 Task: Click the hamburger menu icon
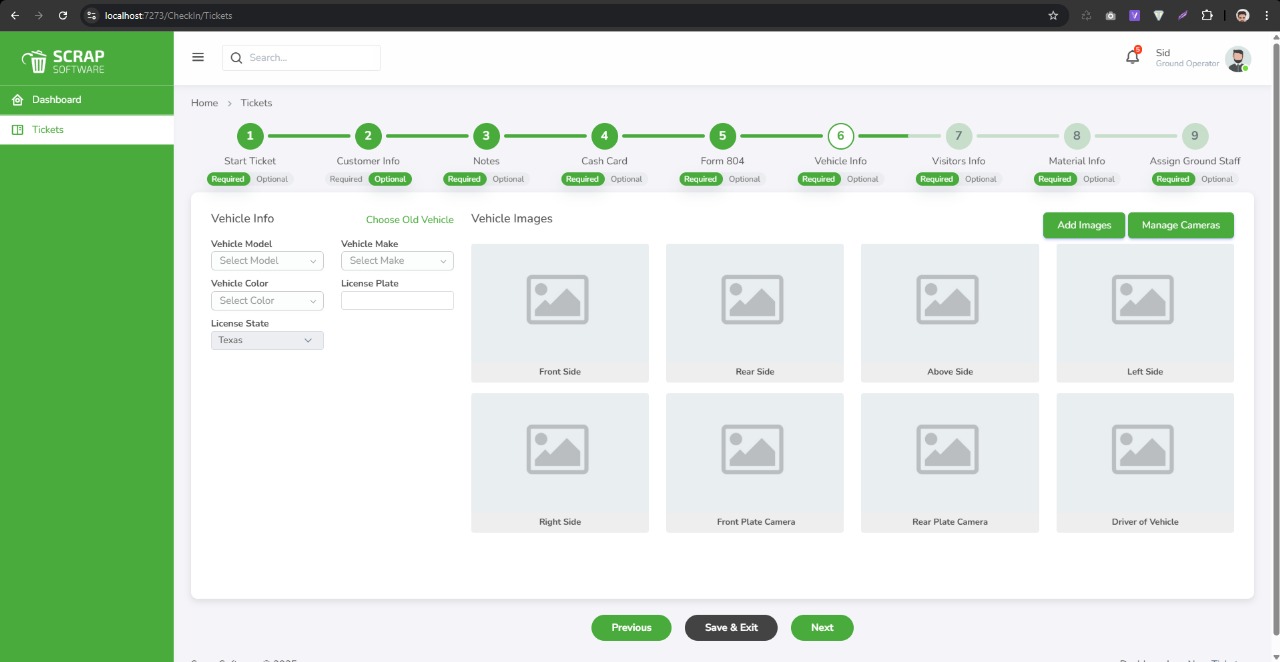[x=198, y=57]
